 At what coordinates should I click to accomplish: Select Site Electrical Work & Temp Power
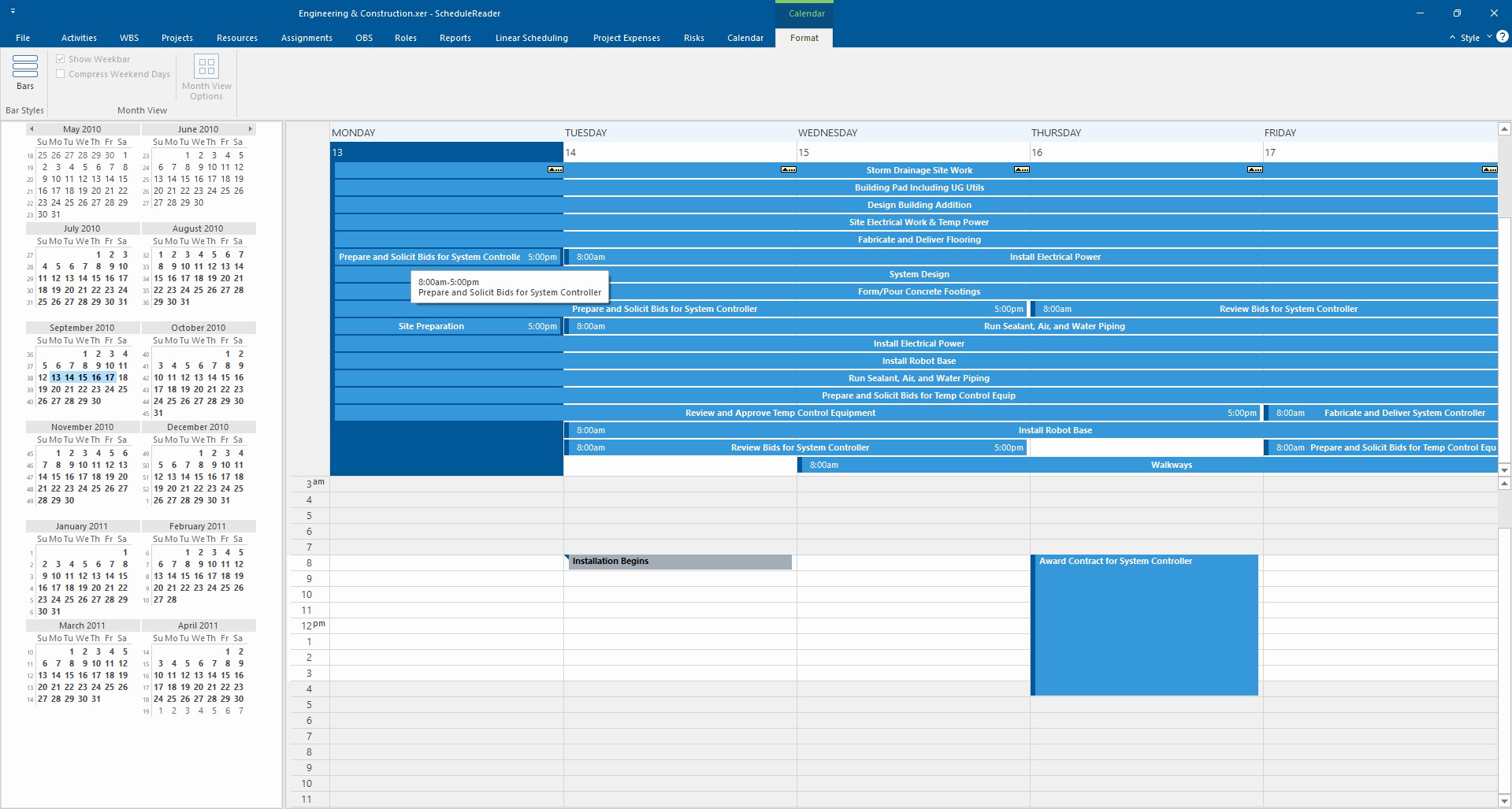[916, 222]
